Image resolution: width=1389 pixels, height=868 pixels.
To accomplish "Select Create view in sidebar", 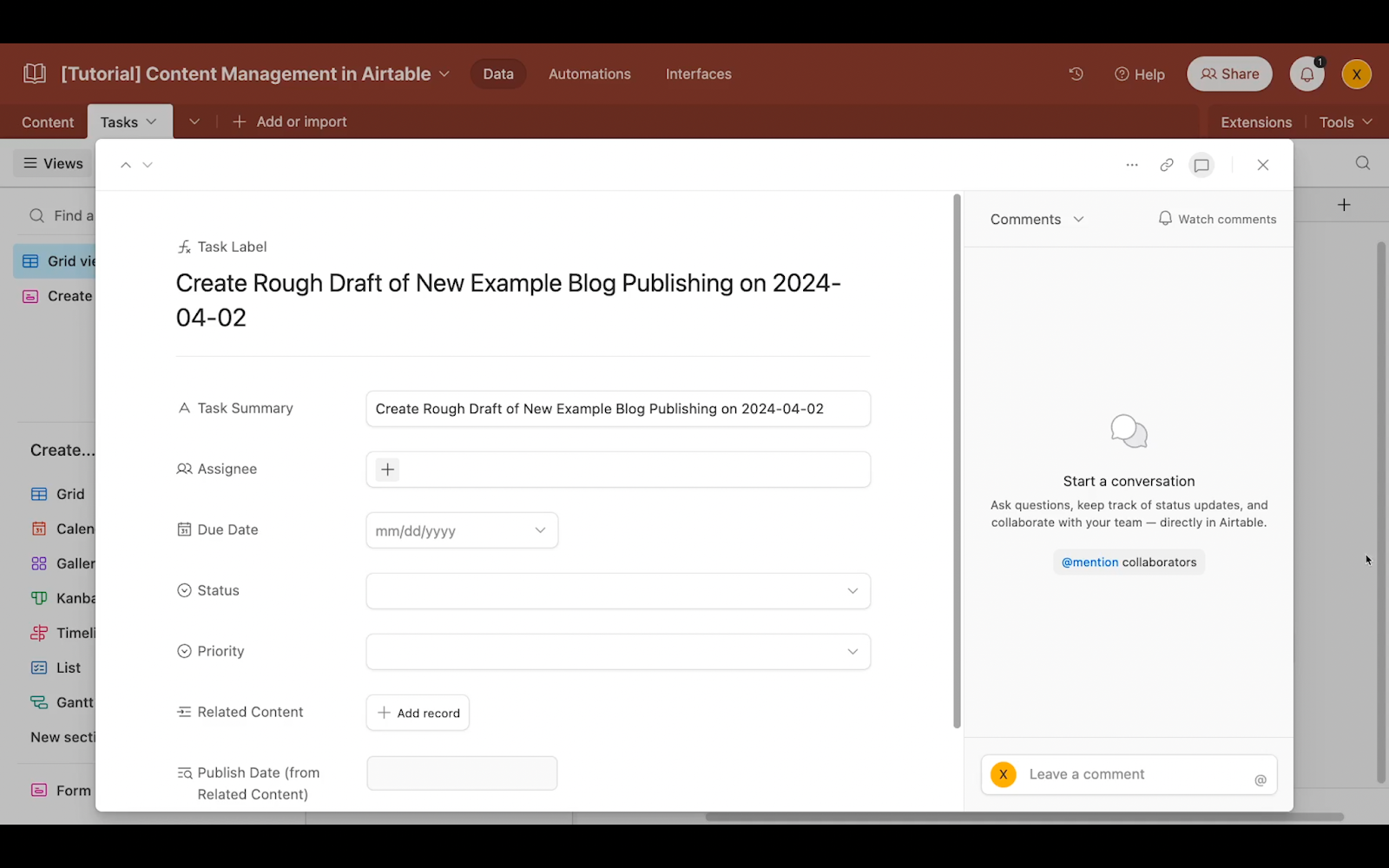I will coord(56,296).
